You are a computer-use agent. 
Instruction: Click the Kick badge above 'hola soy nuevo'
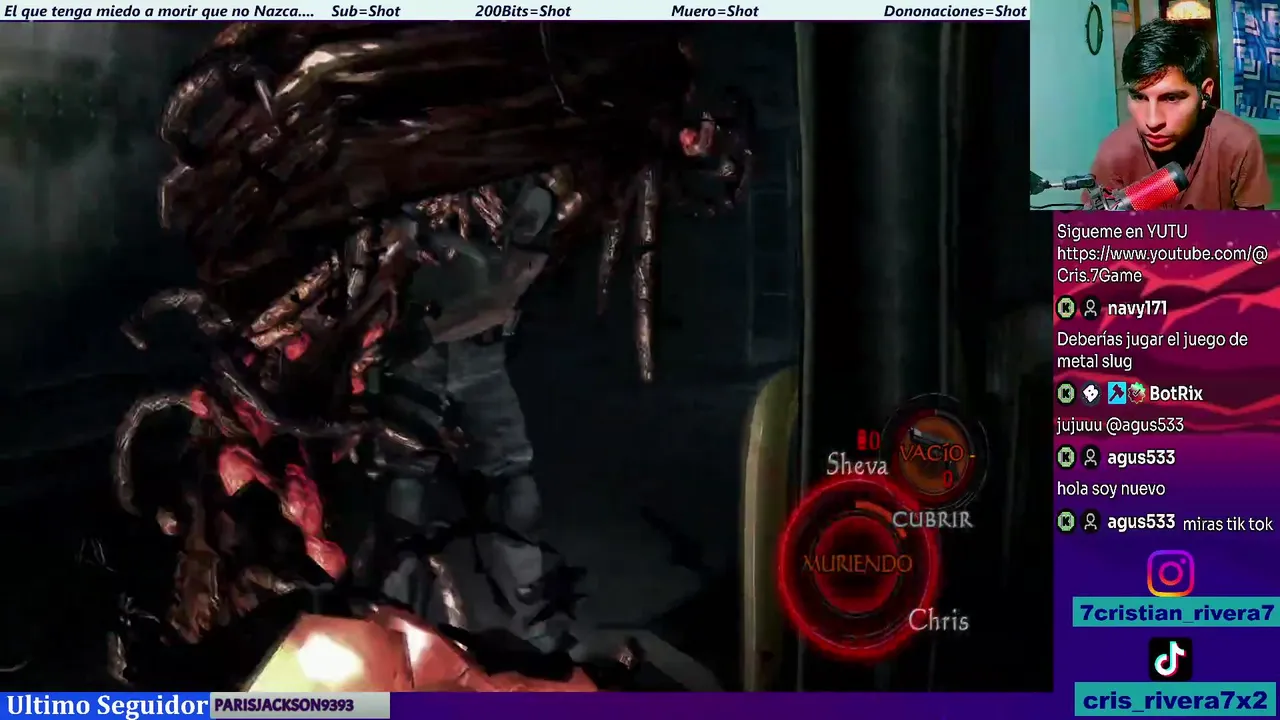point(1066,458)
